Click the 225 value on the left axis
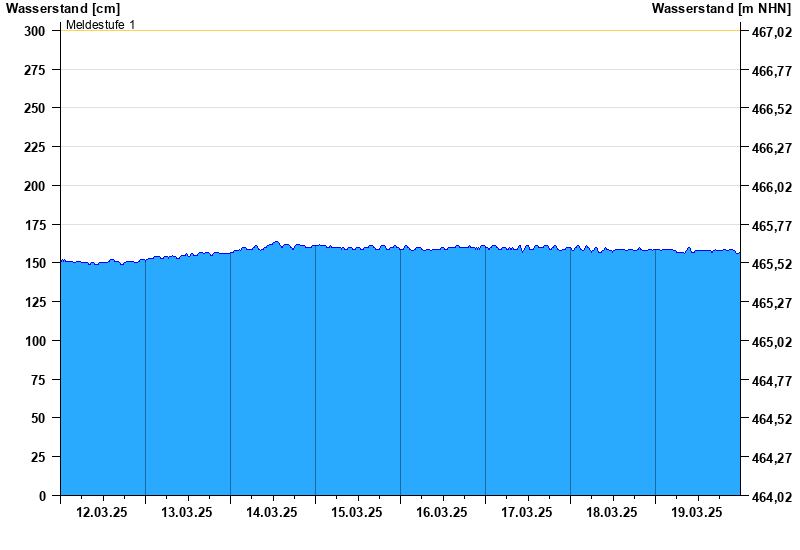Image resolution: width=800 pixels, height=550 pixels. pos(35,147)
